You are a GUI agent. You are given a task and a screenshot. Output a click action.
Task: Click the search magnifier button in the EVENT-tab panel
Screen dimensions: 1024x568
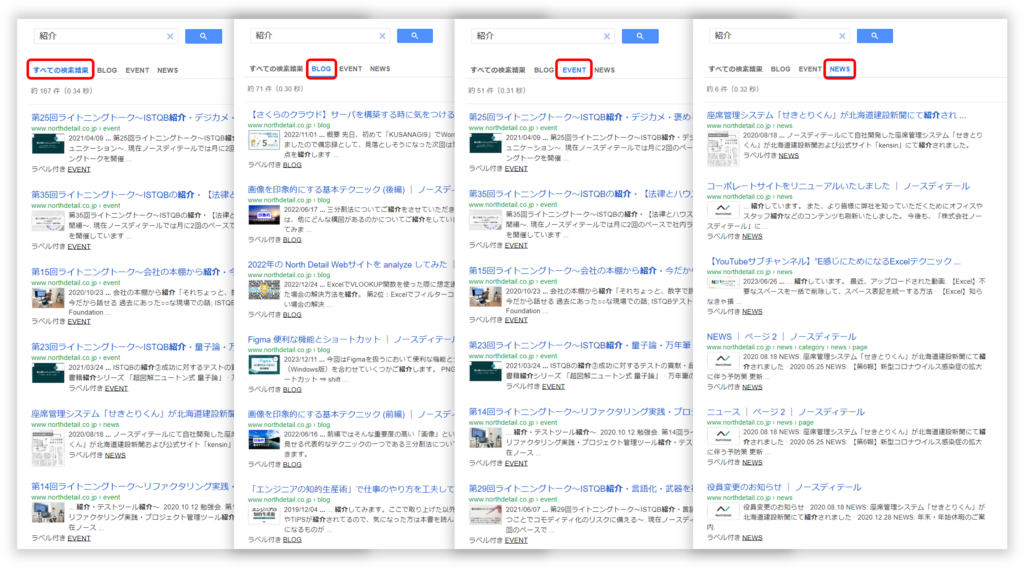(640, 37)
